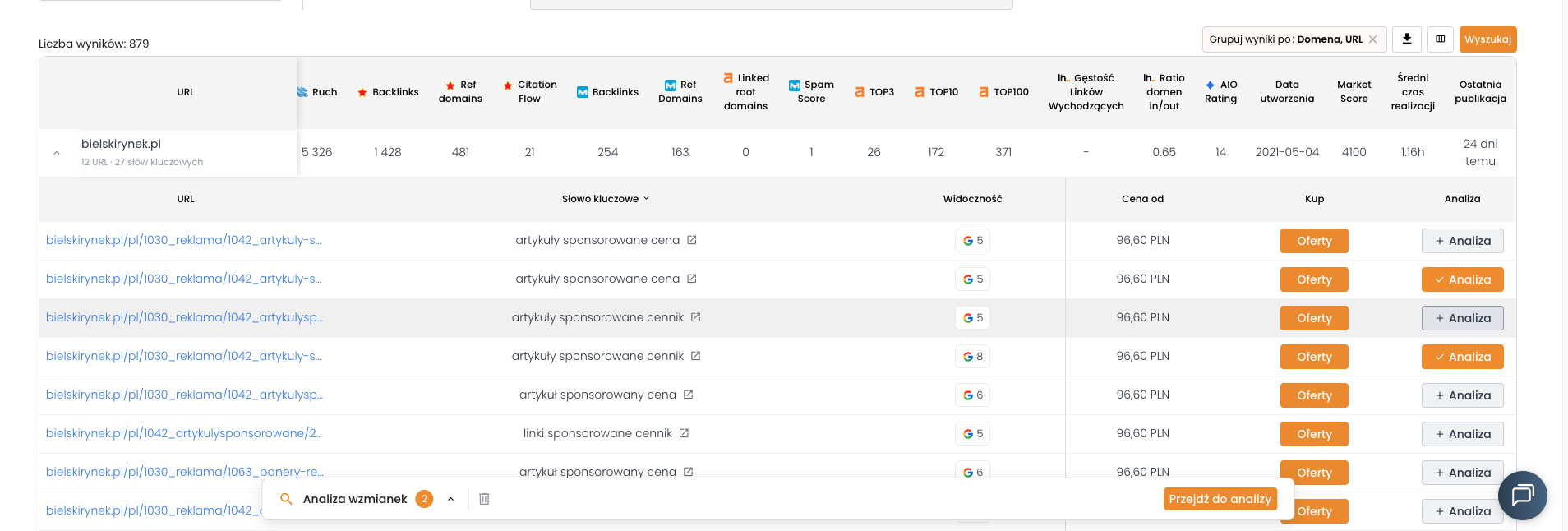Open the column settings icon
The height and width of the screenshot is (531, 1568).
(x=1440, y=39)
